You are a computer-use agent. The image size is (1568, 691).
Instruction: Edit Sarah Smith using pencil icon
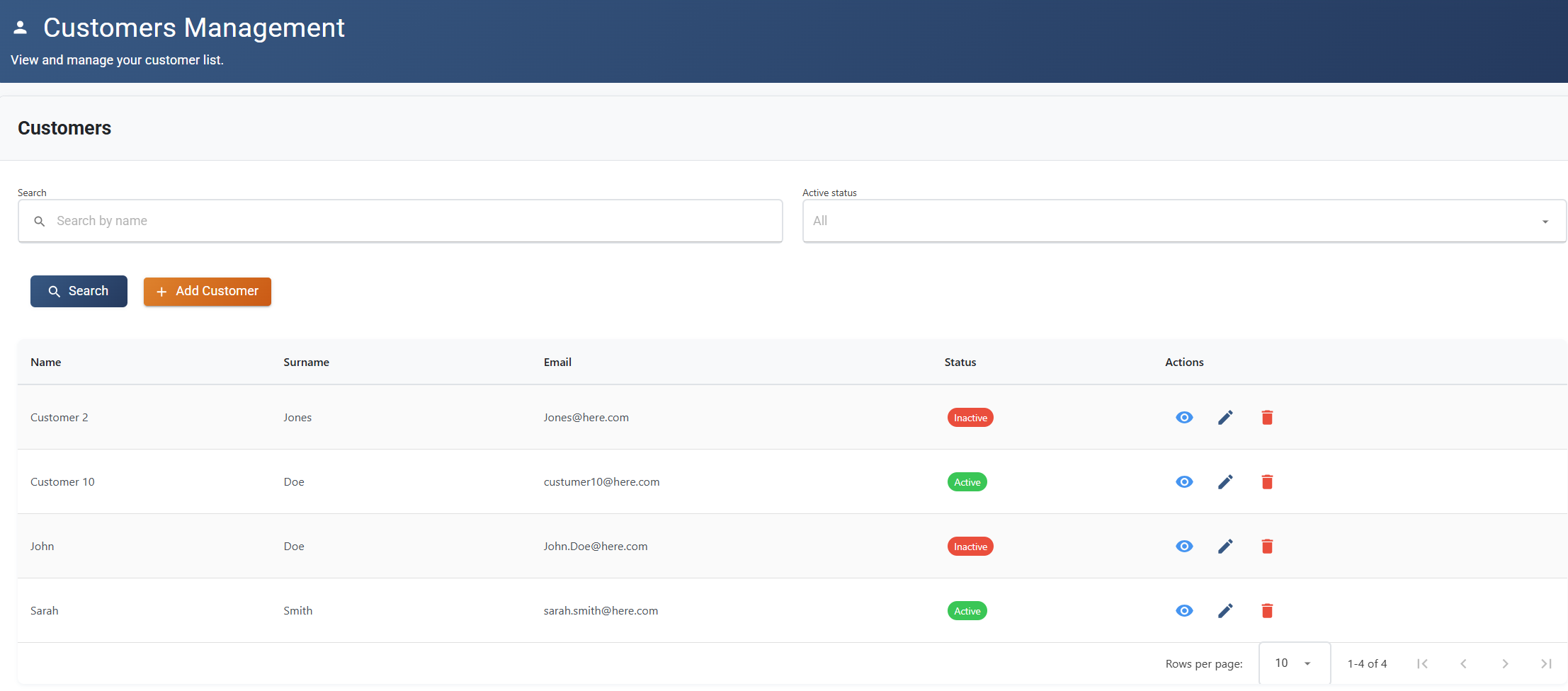[1225, 611]
